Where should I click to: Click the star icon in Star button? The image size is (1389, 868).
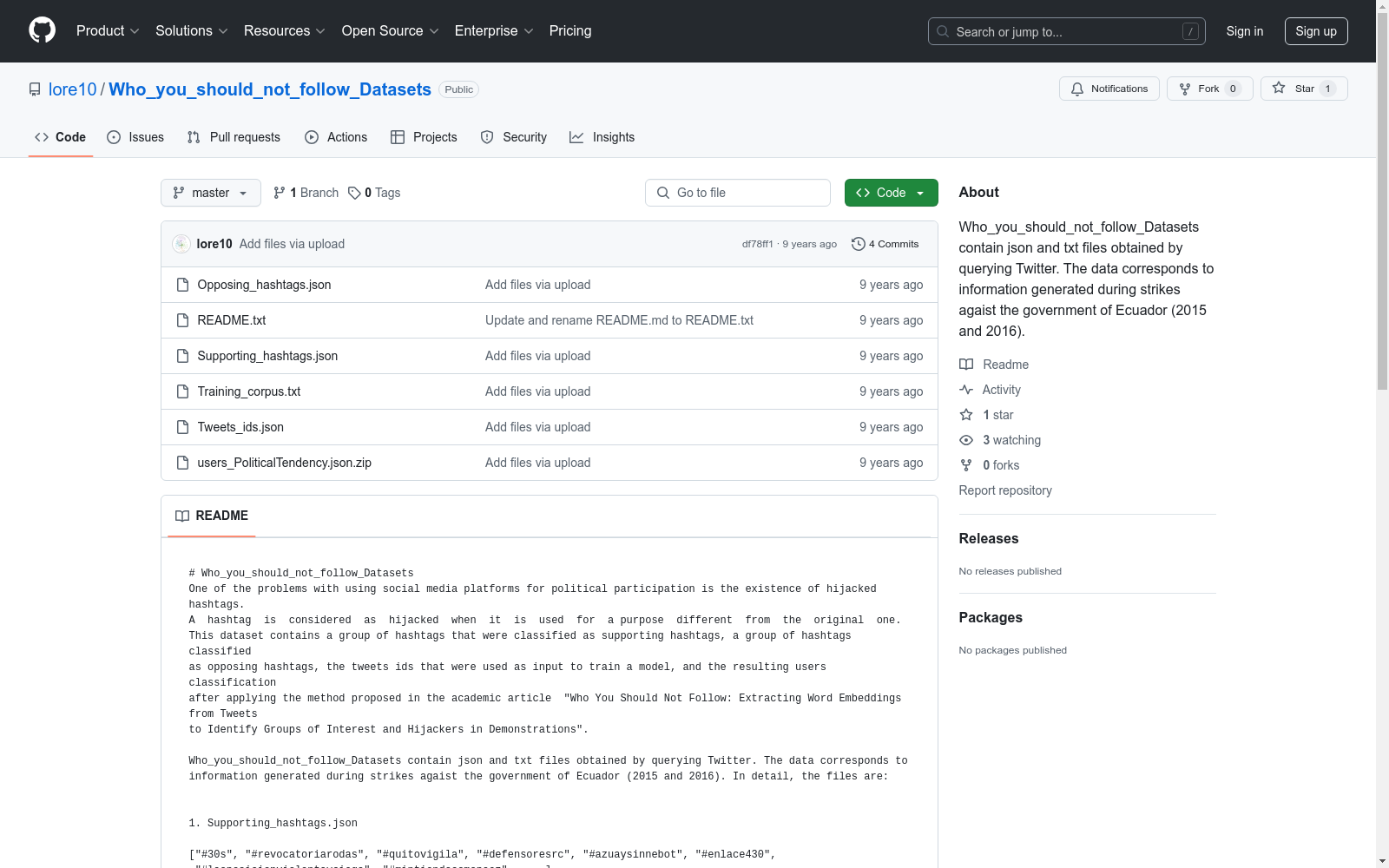pos(1279,88)
